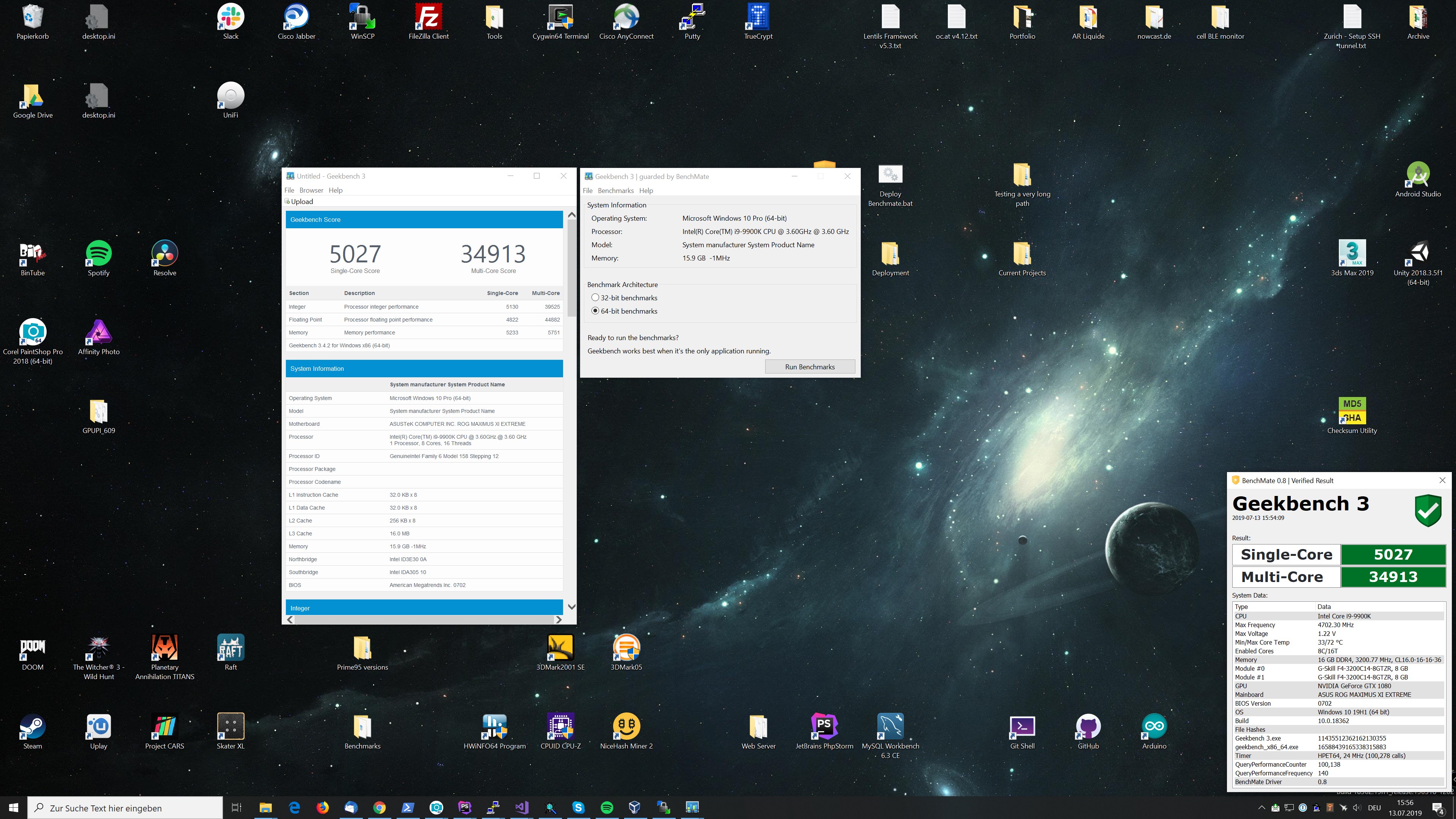The image size is (1456, 819).
Task: Click the Floating Point row in Geekbench table
Action: click(x=424, y=319)
